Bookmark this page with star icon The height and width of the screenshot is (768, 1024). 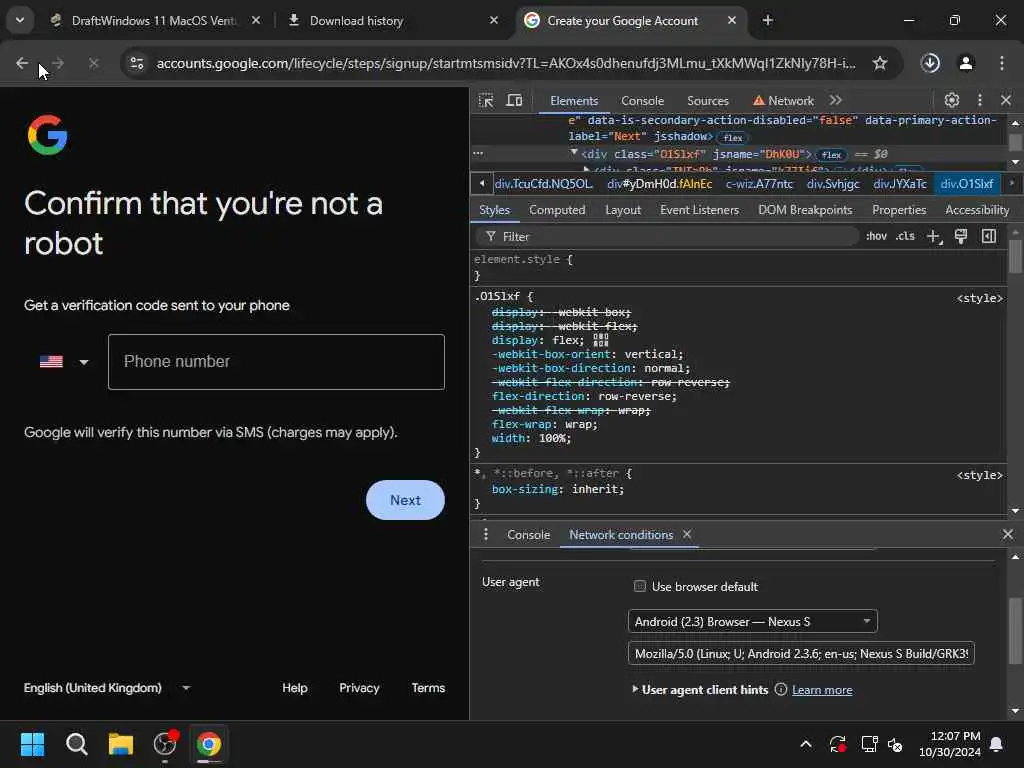[x=880, y=63]
